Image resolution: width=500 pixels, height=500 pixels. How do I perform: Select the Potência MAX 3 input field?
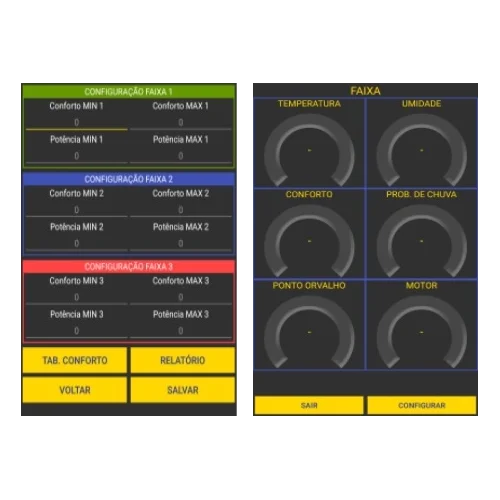[x=181, y=331]
